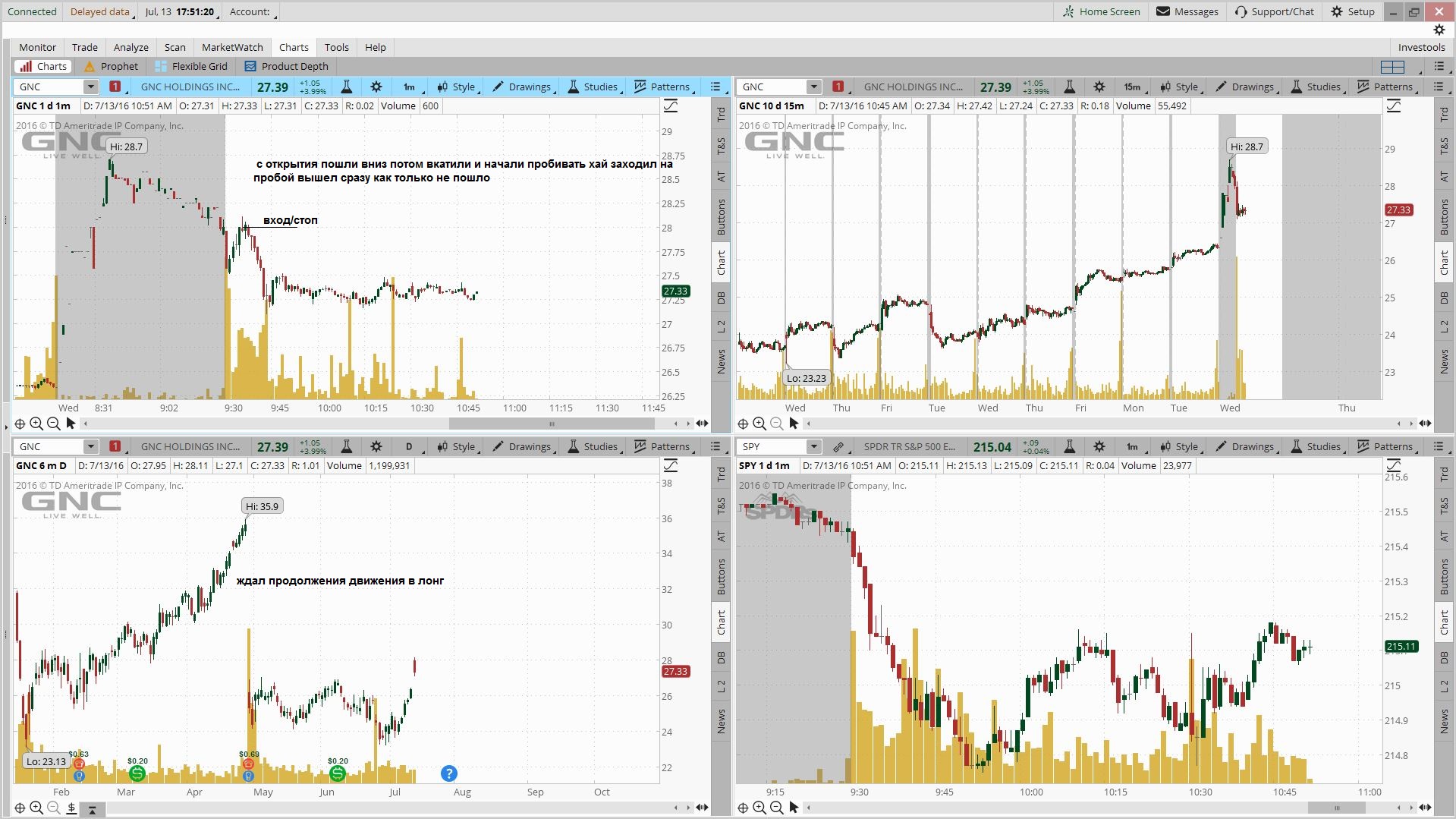Click the link icon in SPY chart toolbar
This screenshot has height=819, width=1456.
[x=838, y=446]
